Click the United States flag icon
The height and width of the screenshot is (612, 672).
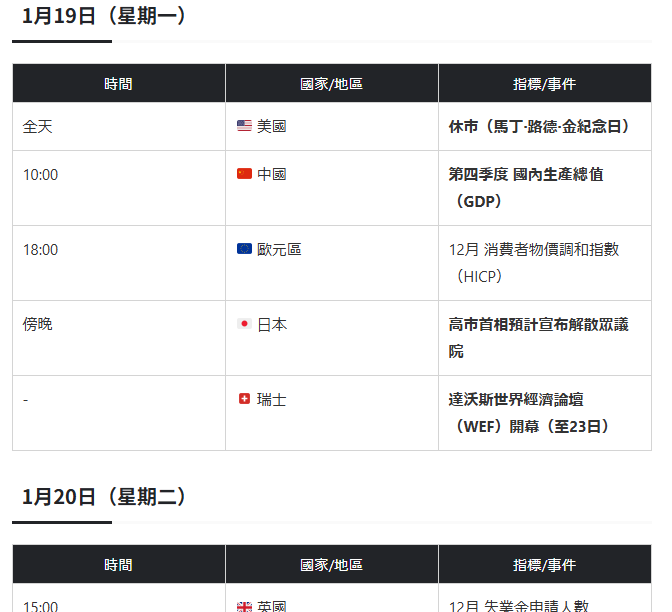(244, 126)
